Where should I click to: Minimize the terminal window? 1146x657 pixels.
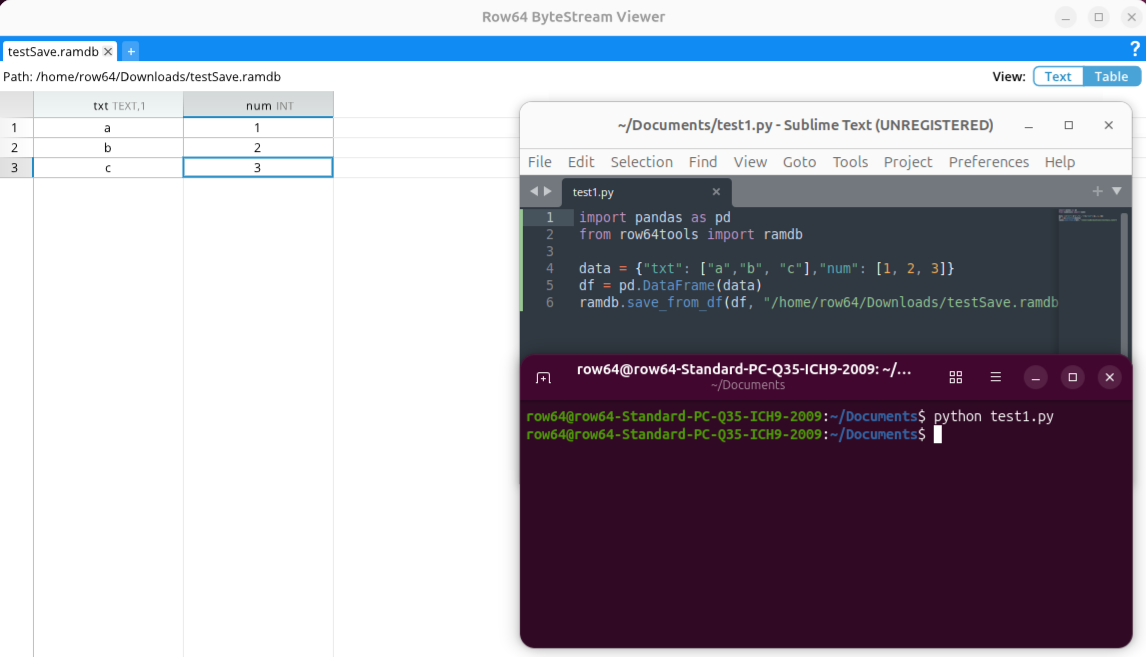point(1036,377)
